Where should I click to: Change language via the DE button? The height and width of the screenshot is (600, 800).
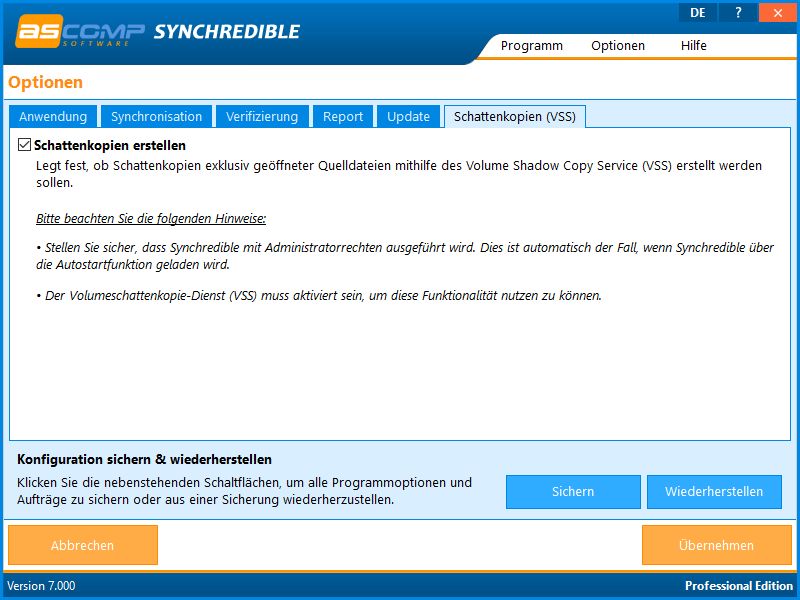[x=697, y=13]
